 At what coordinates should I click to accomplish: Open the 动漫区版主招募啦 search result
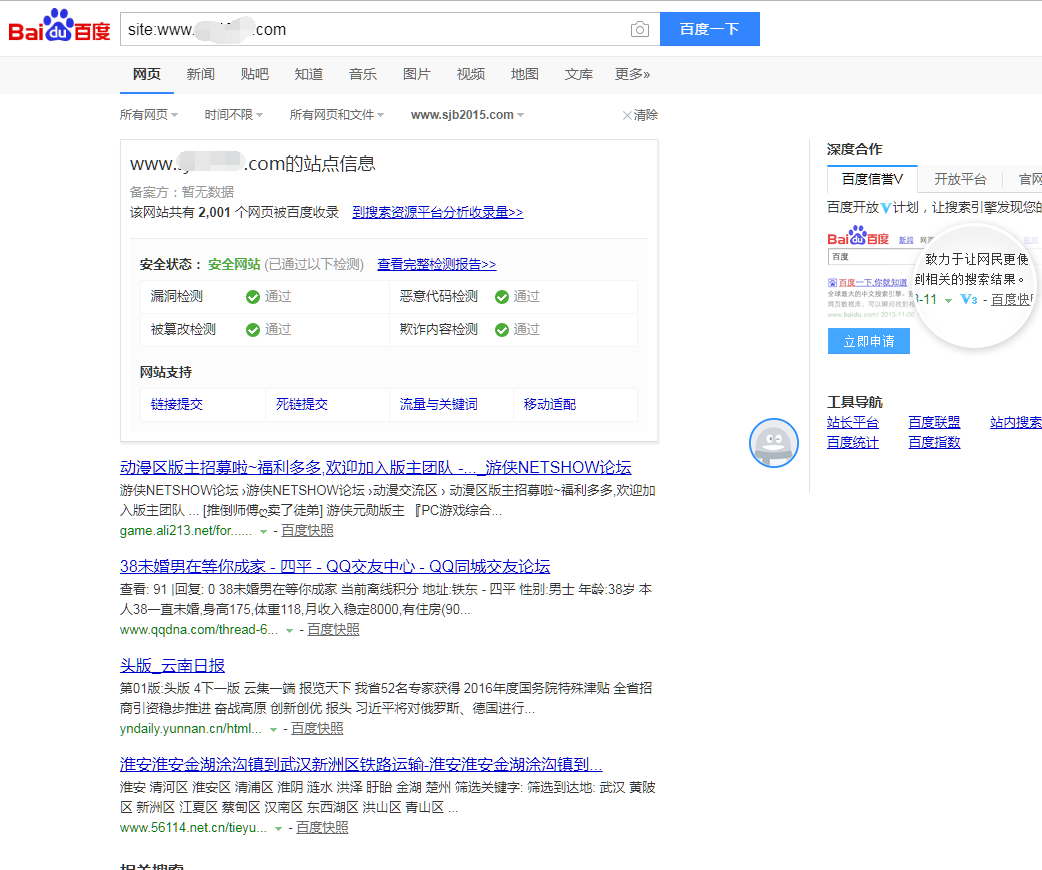[x=375, y=467]
